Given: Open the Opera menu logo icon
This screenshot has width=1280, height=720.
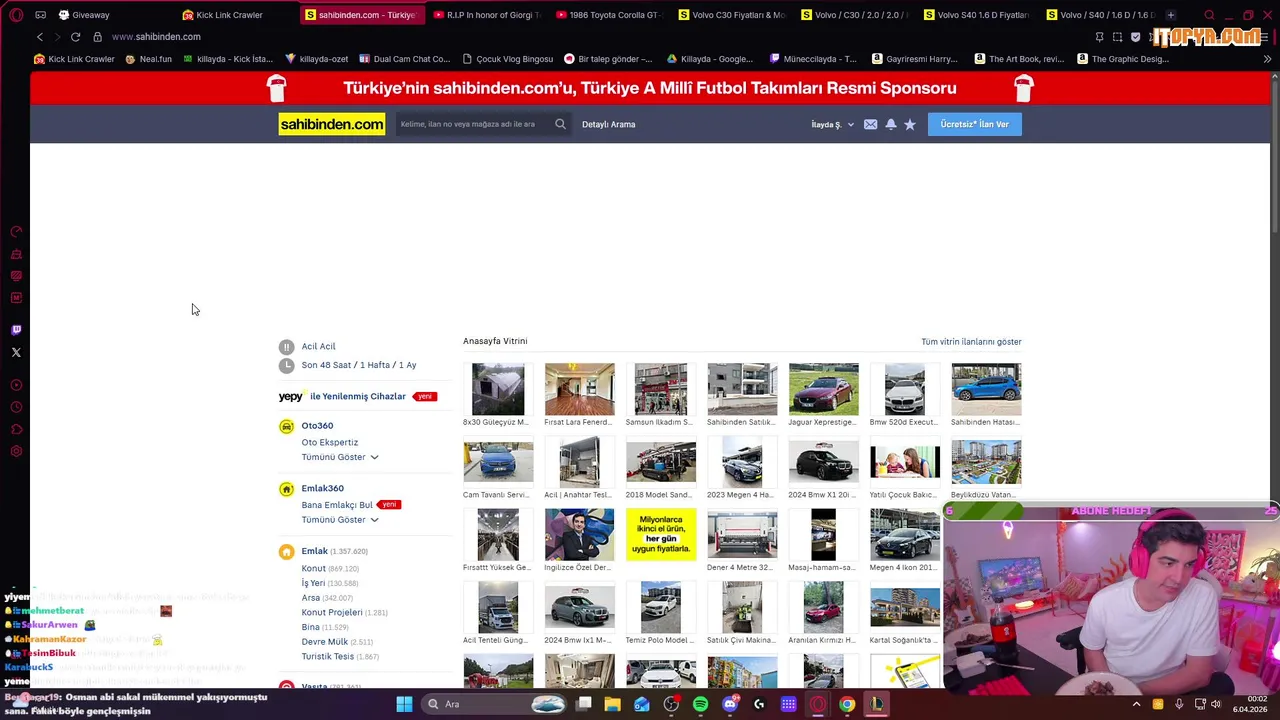Looking at the screenshot, I should 16,15.
